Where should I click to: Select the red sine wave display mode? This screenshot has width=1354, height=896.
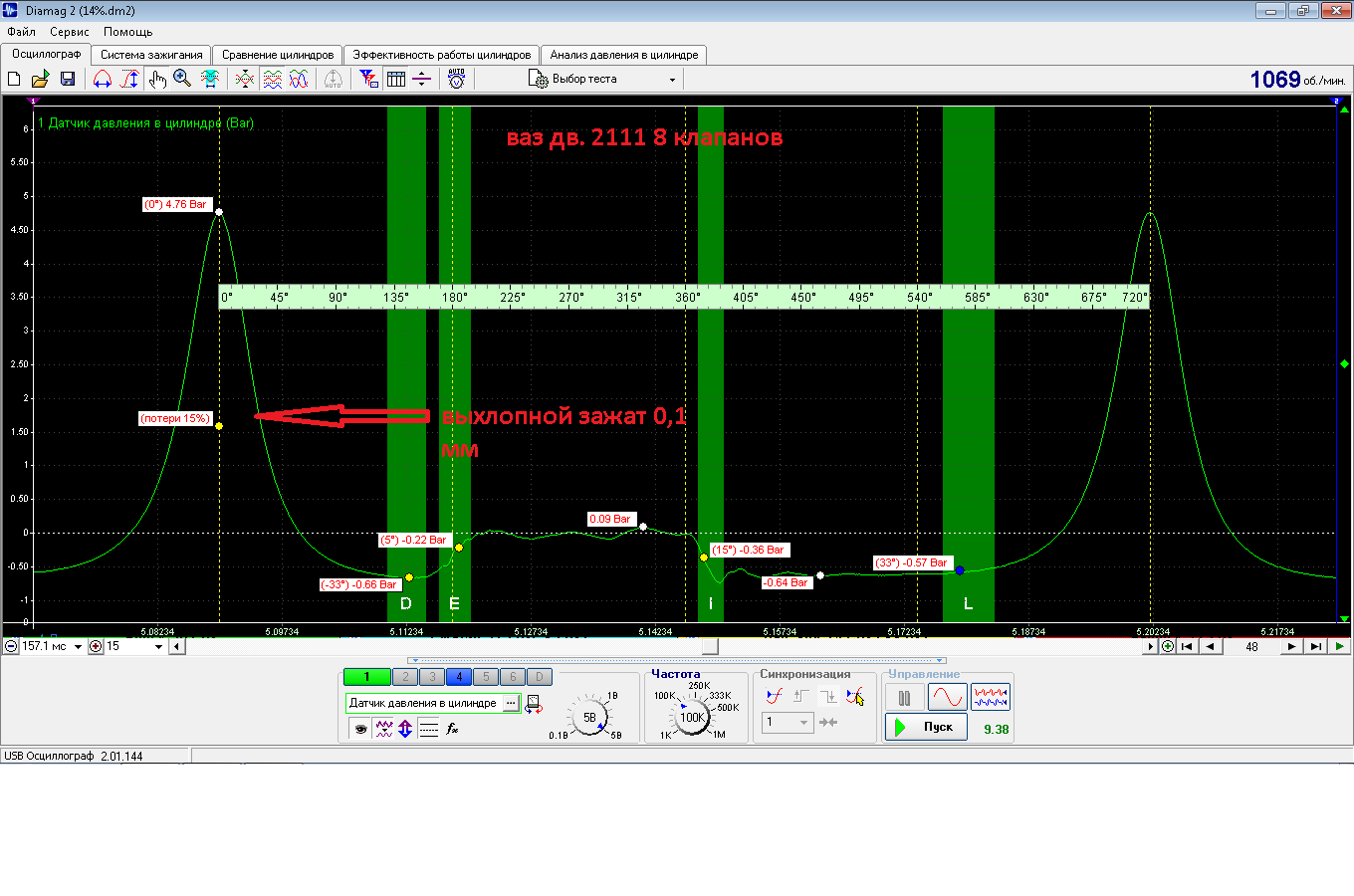pyautogui.click(x=947, y=697)
